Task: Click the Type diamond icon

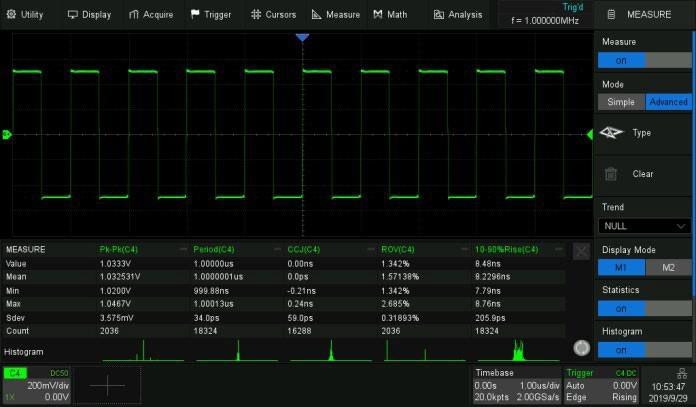Action: tap(611, 133)
